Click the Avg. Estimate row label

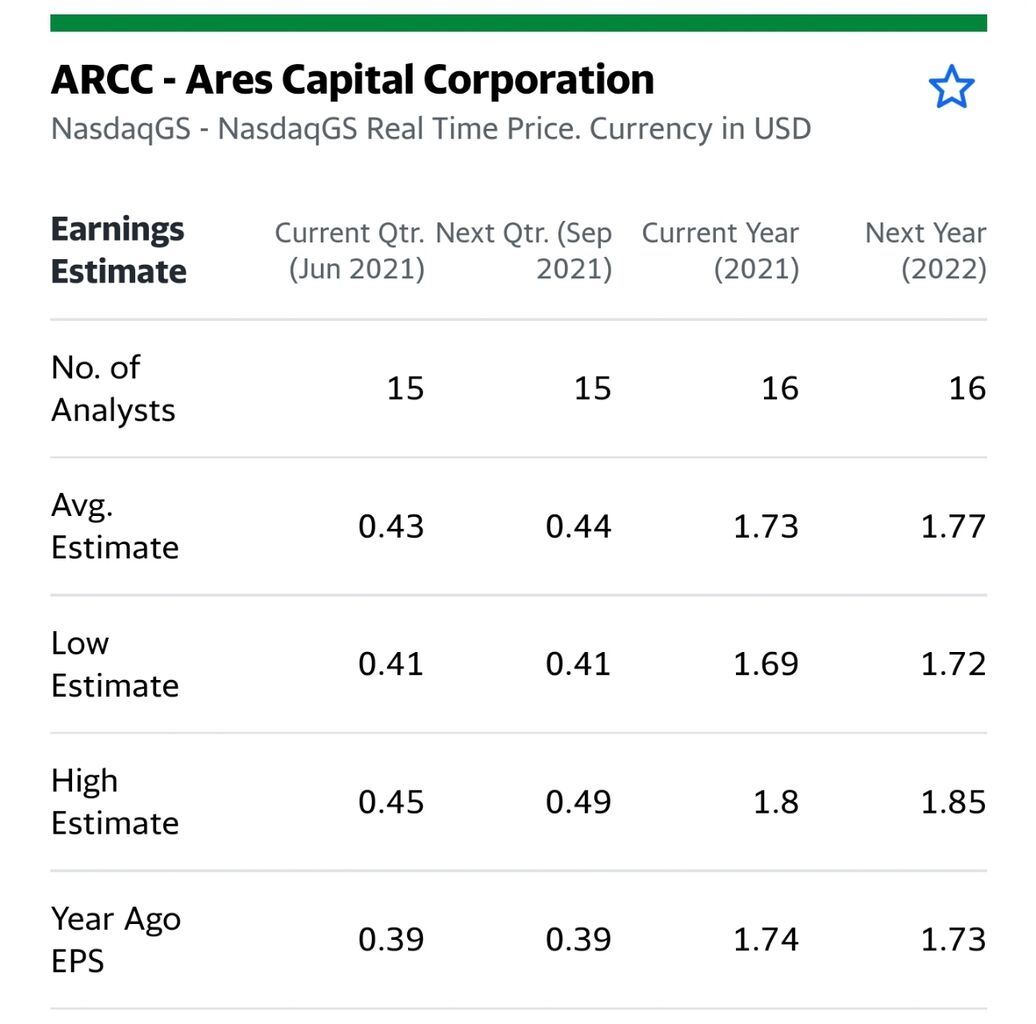pos(115,526)
